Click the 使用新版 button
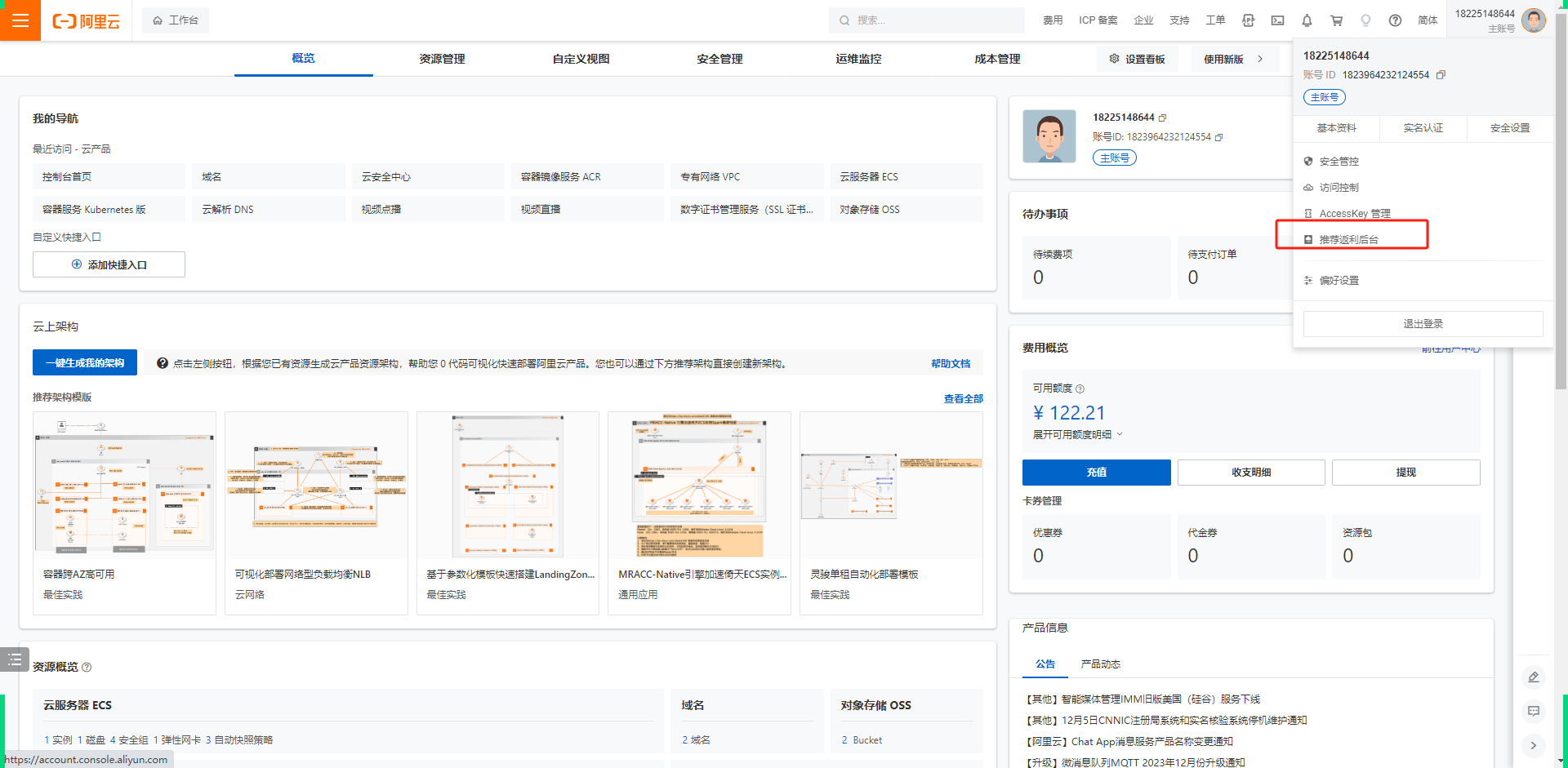 pos(1233,59)
